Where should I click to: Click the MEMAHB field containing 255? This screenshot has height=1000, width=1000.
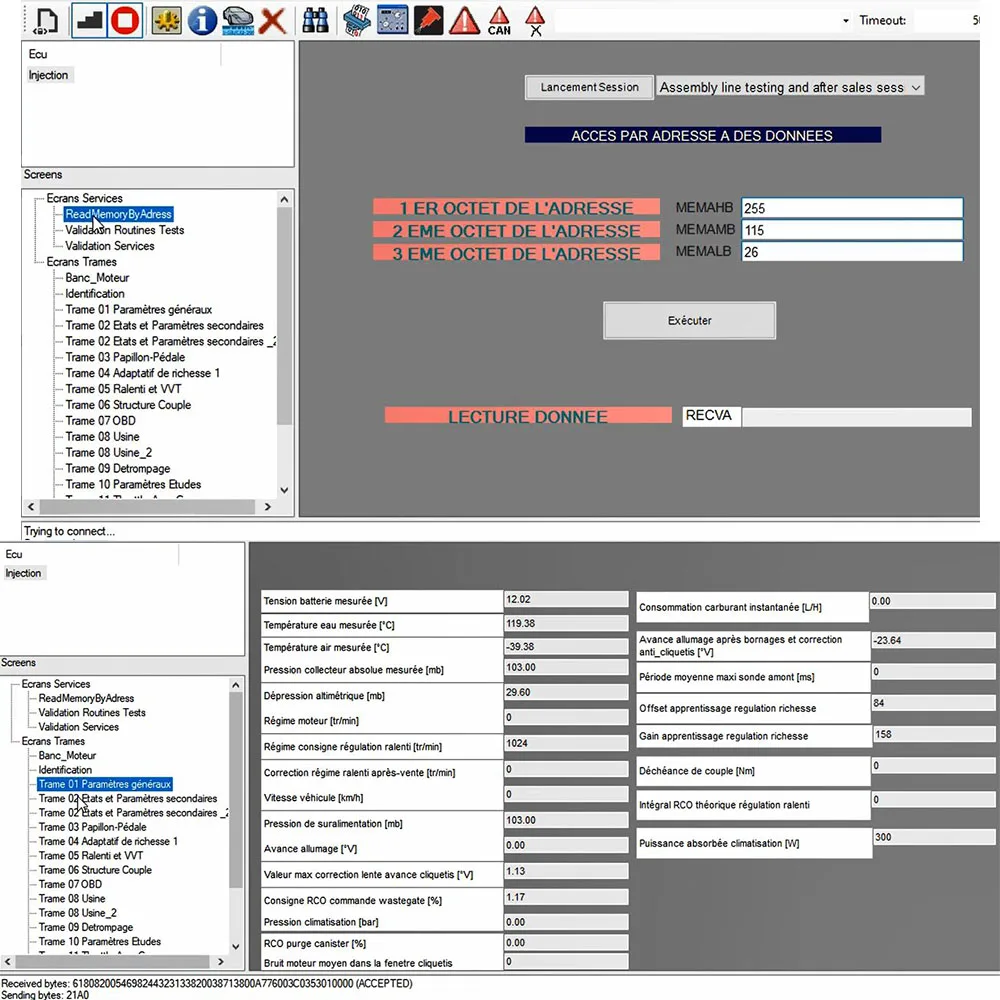point(852,208)
